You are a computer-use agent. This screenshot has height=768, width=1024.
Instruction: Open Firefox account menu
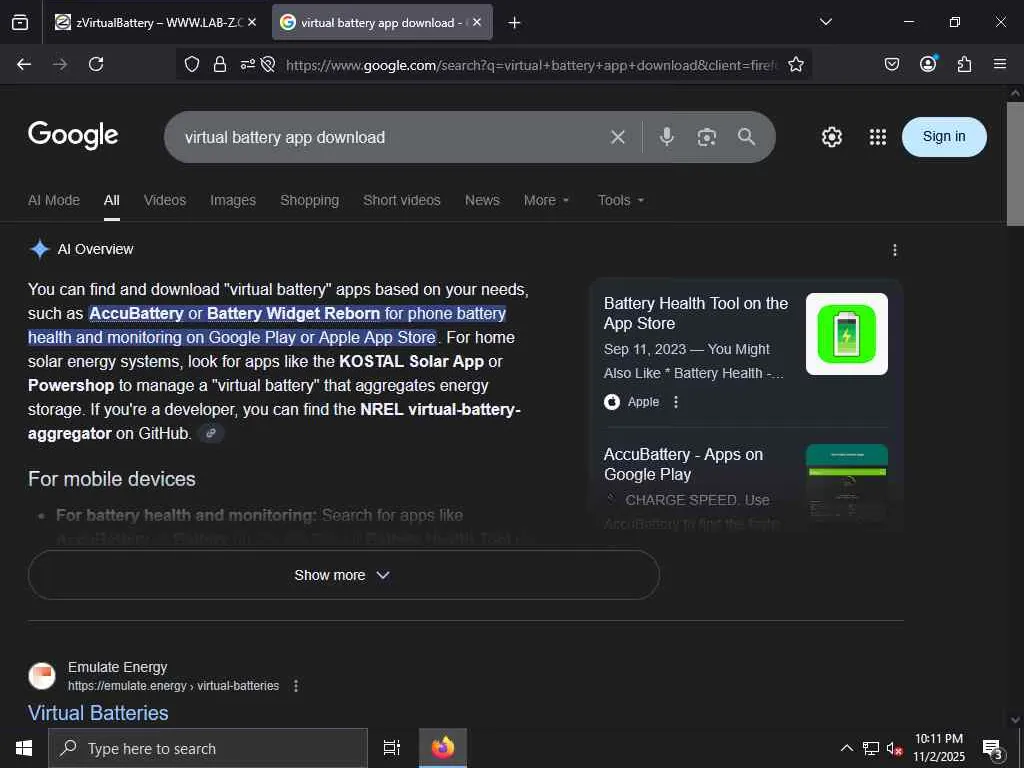[928, 64]
